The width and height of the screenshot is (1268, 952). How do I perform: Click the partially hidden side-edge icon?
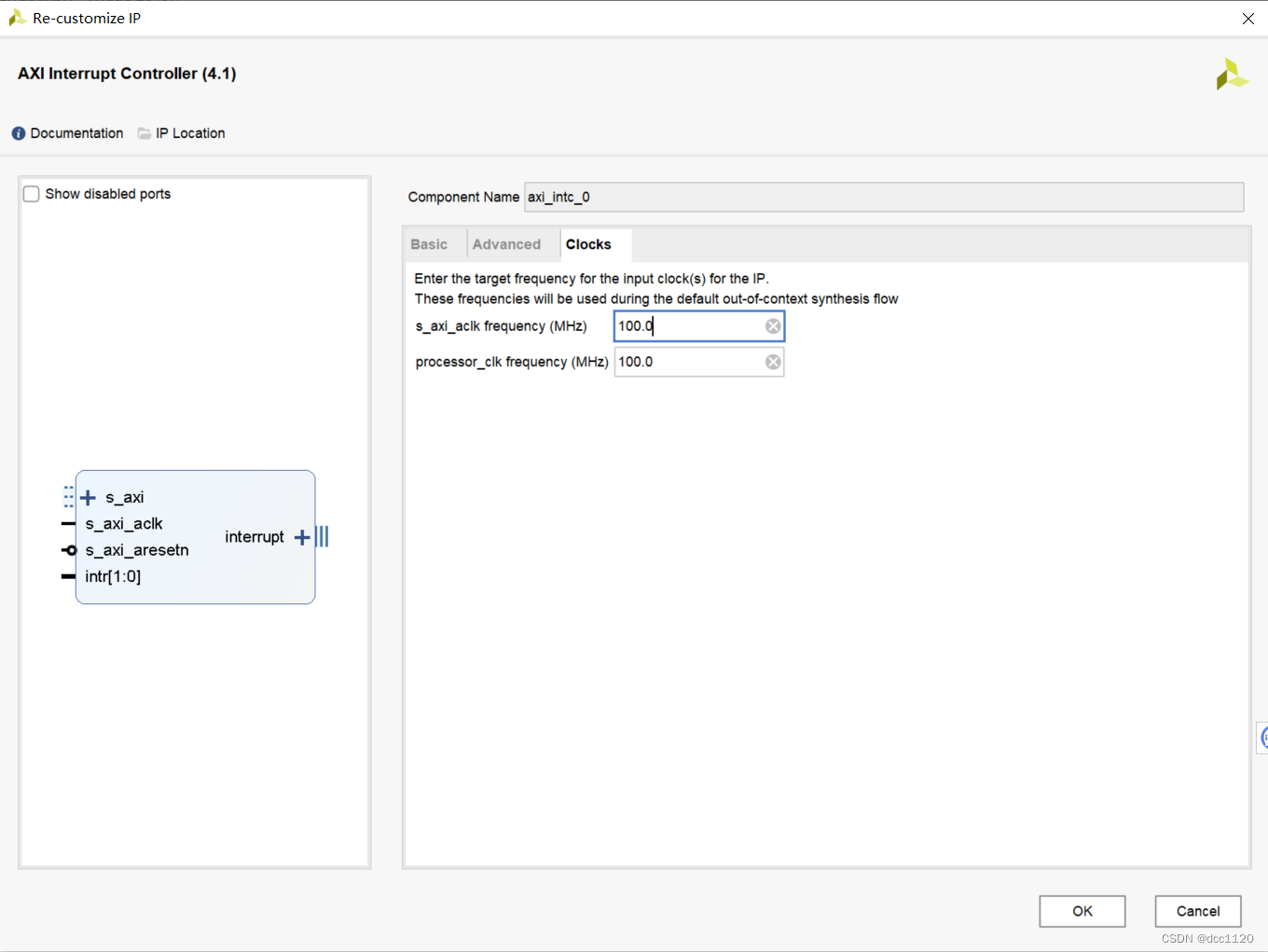pos(1262,738)
